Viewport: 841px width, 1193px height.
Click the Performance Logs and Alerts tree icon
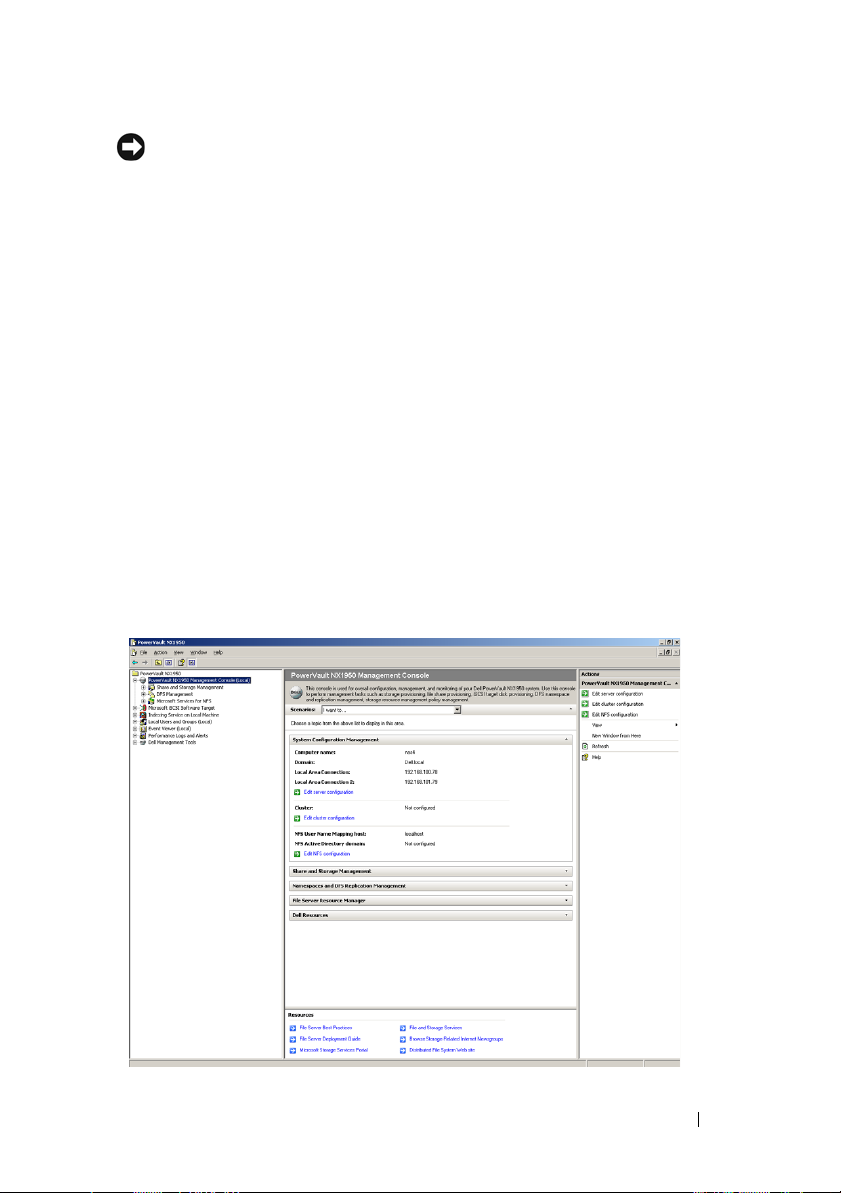(143, 735)
